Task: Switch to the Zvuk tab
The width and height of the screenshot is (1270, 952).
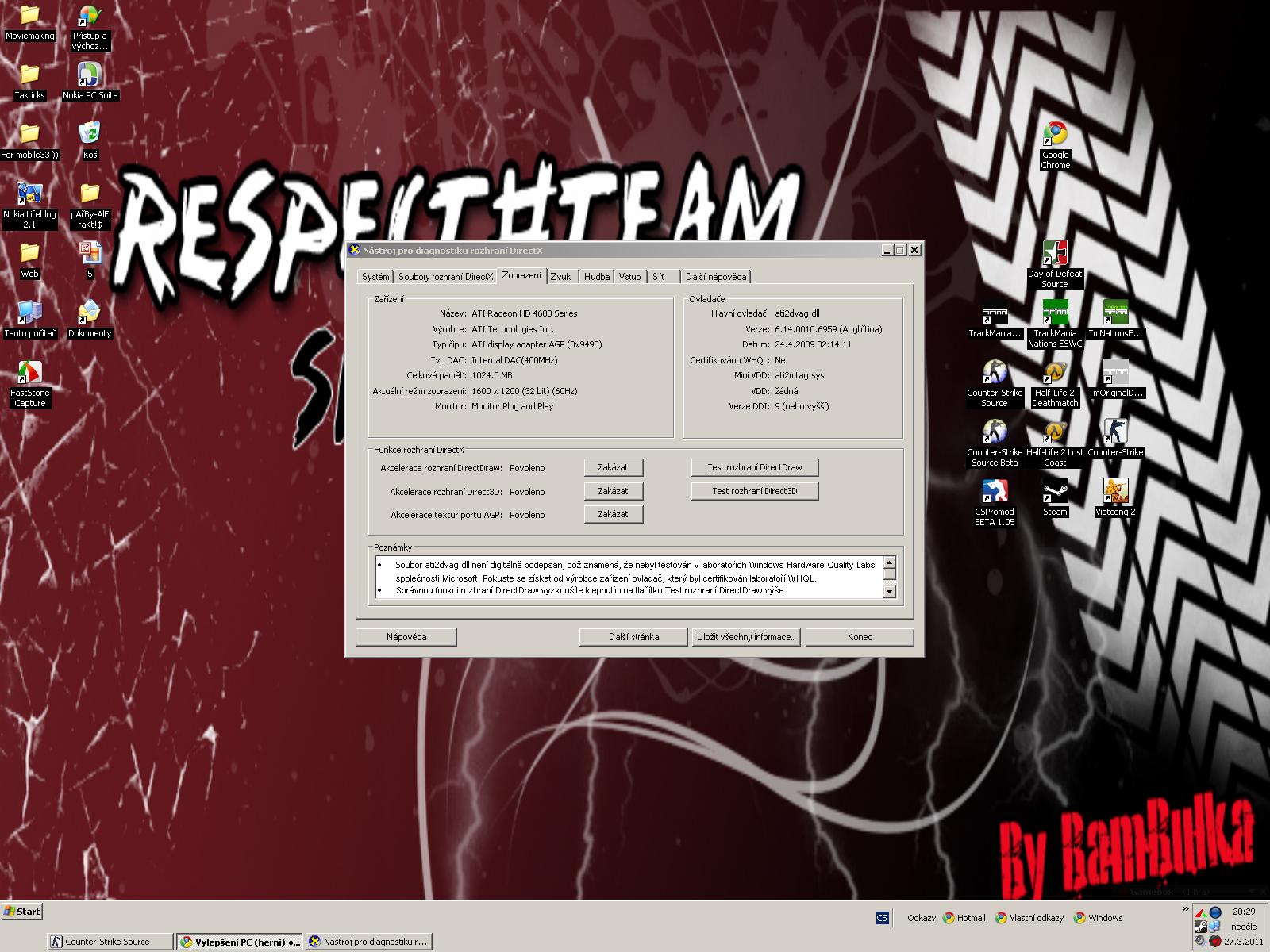Action: tap(560, 277)
